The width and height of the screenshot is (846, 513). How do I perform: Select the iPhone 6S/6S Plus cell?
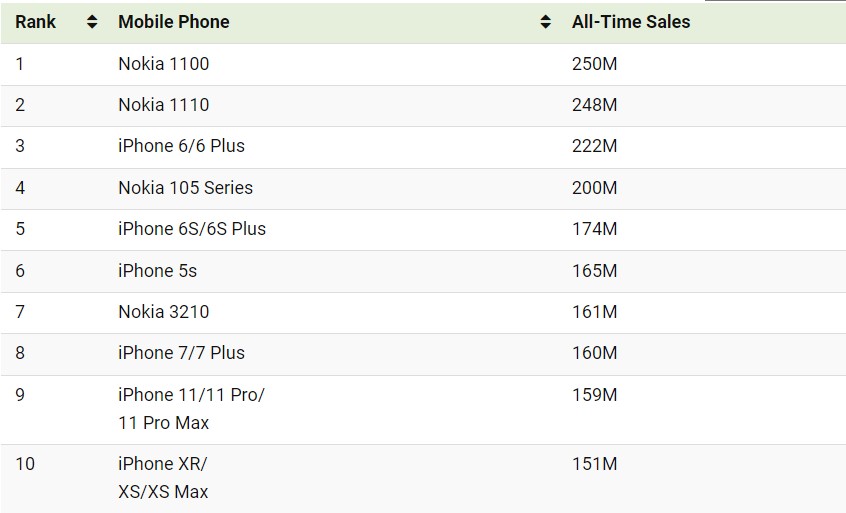click(192, 229)
